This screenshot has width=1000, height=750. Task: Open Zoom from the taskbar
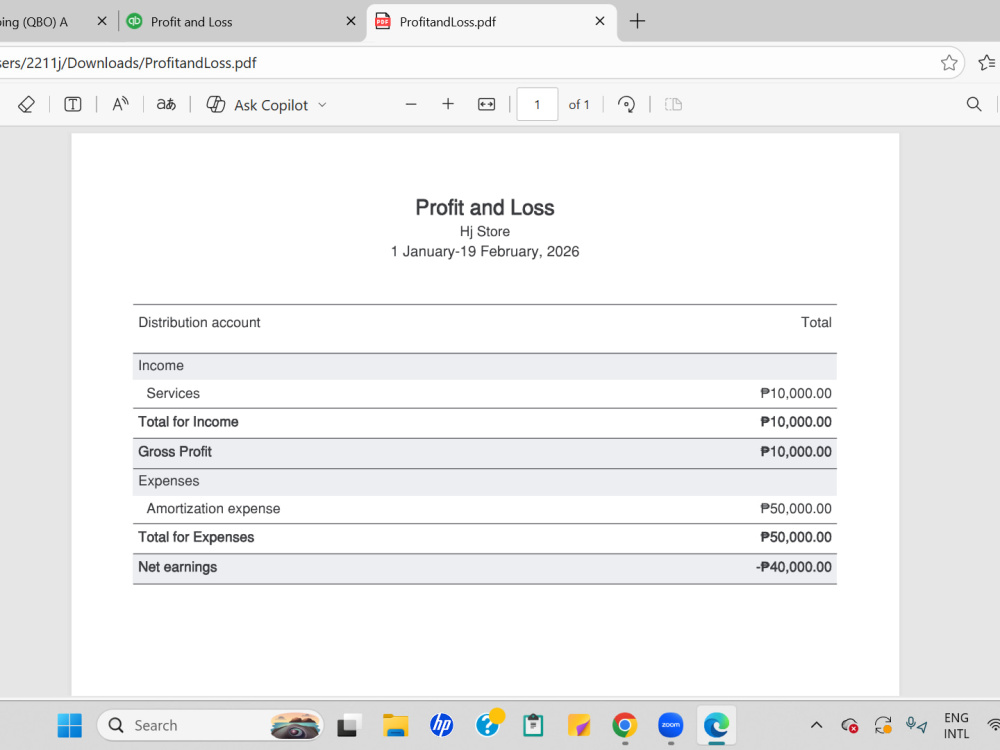(x=671, y=725)
